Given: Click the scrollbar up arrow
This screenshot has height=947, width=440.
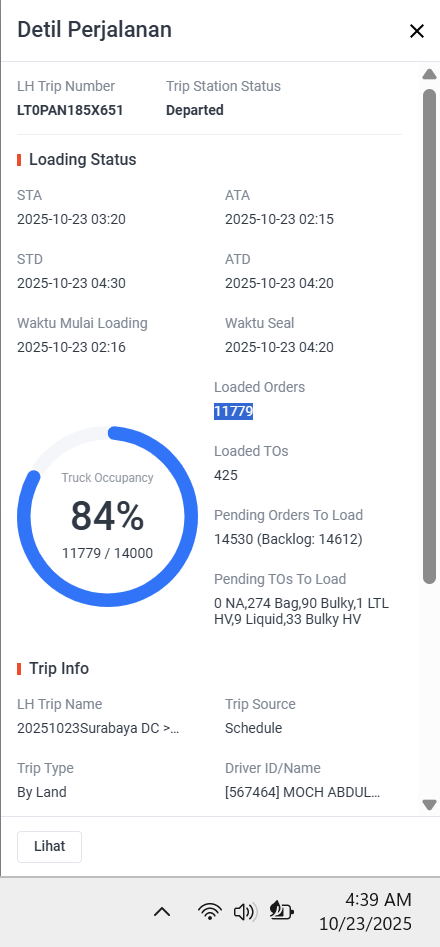Looking at the screenshot, I should point(429,74).
